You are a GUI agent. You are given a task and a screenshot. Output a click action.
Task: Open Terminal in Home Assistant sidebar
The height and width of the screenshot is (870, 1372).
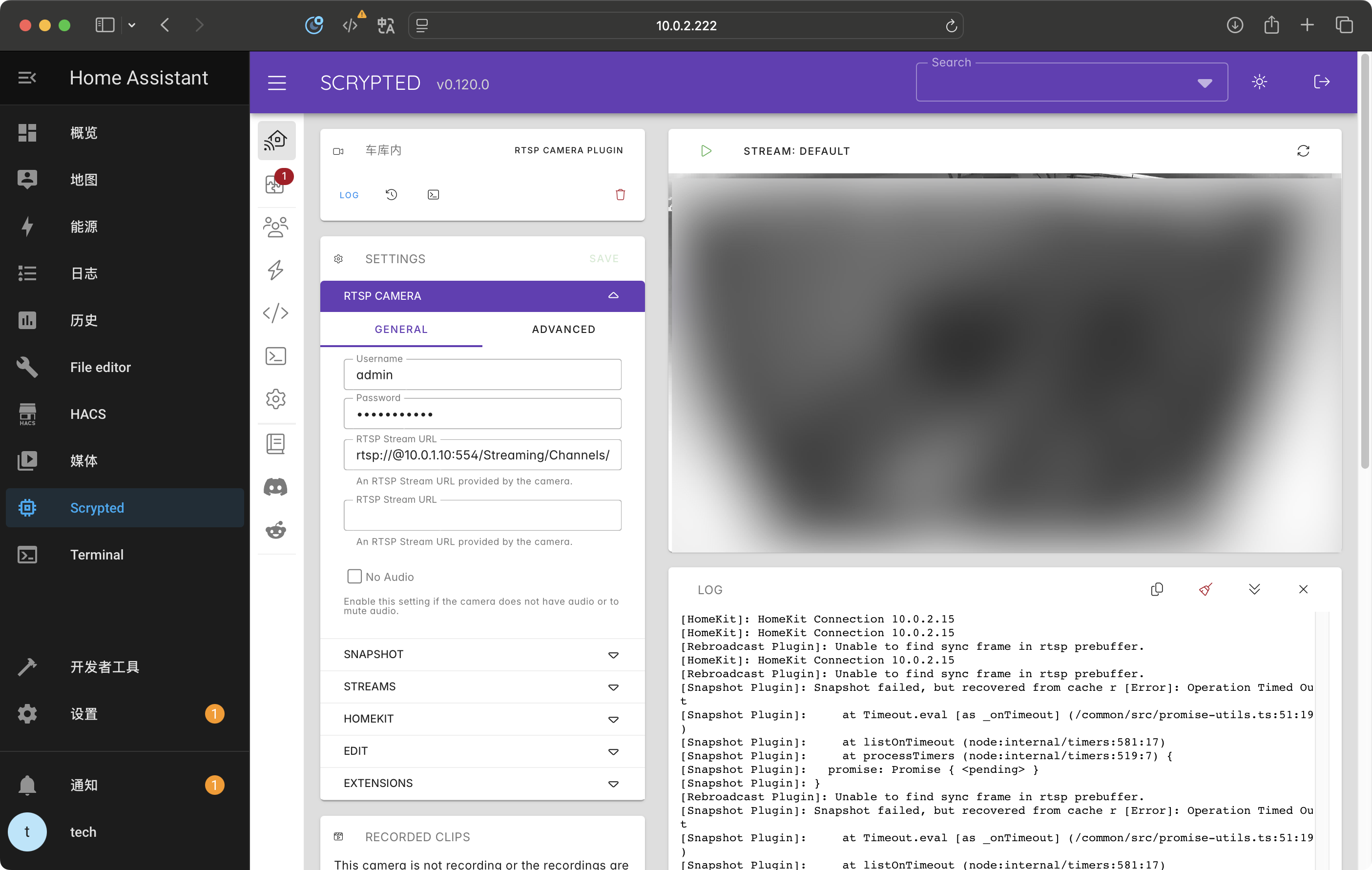click(x=125, y=554)
